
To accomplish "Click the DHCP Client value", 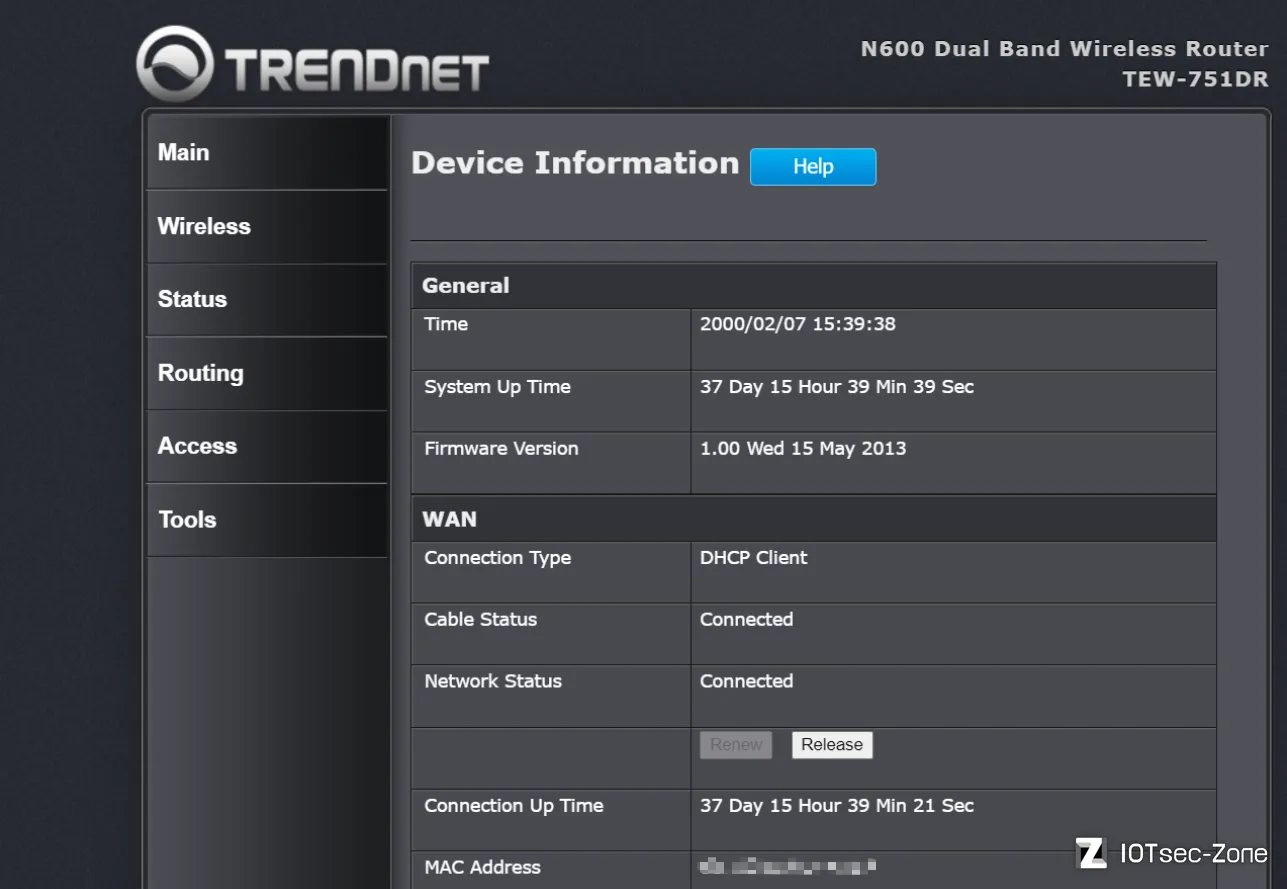I will coord(754,558).
